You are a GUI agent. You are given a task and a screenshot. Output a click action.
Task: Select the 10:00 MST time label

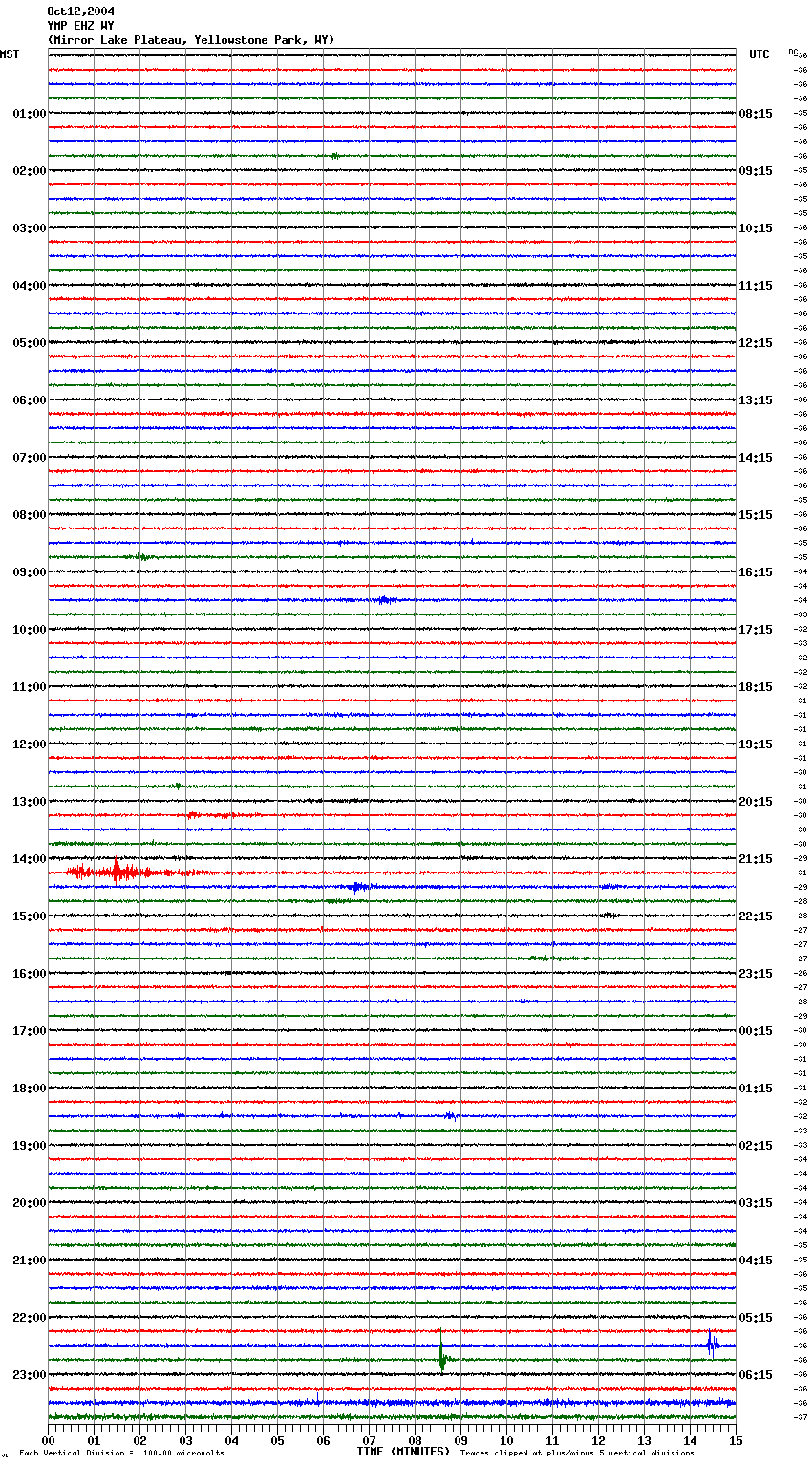[29, 630]
